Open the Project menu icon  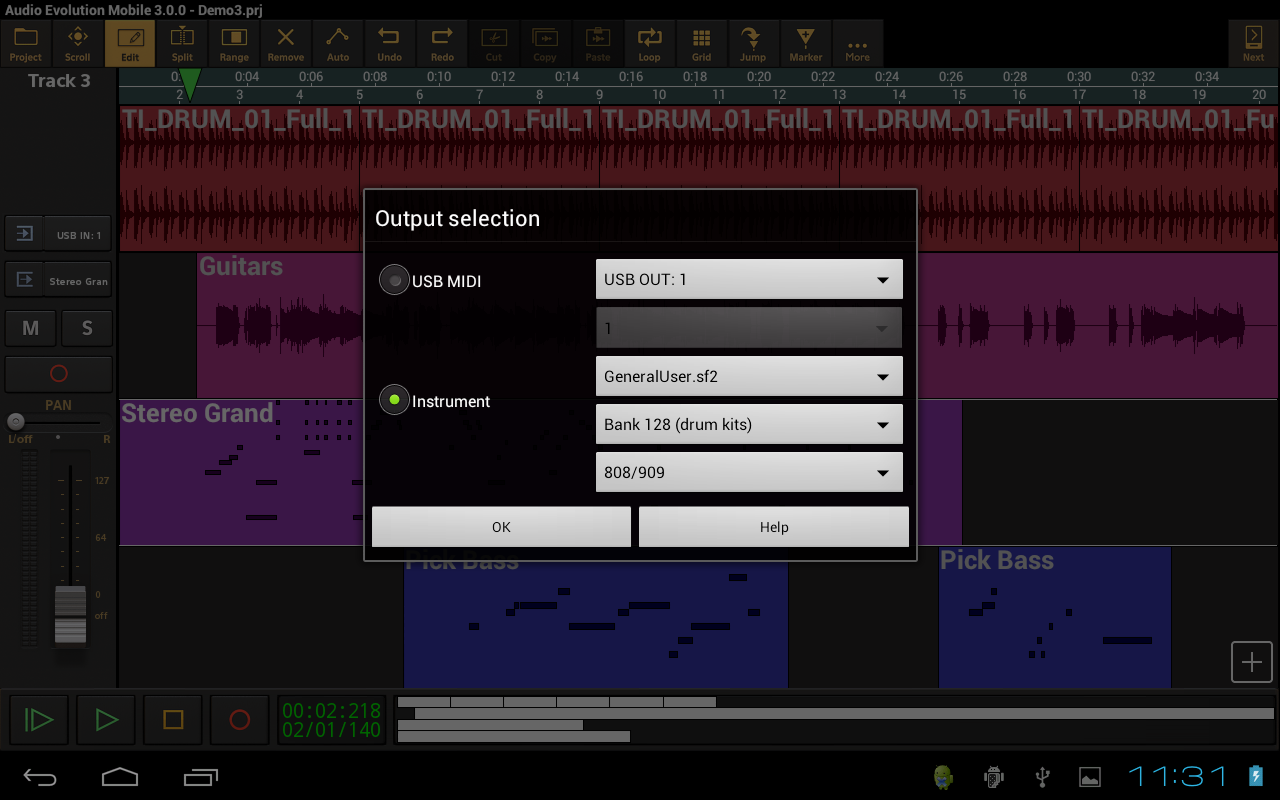pos(25,43)
